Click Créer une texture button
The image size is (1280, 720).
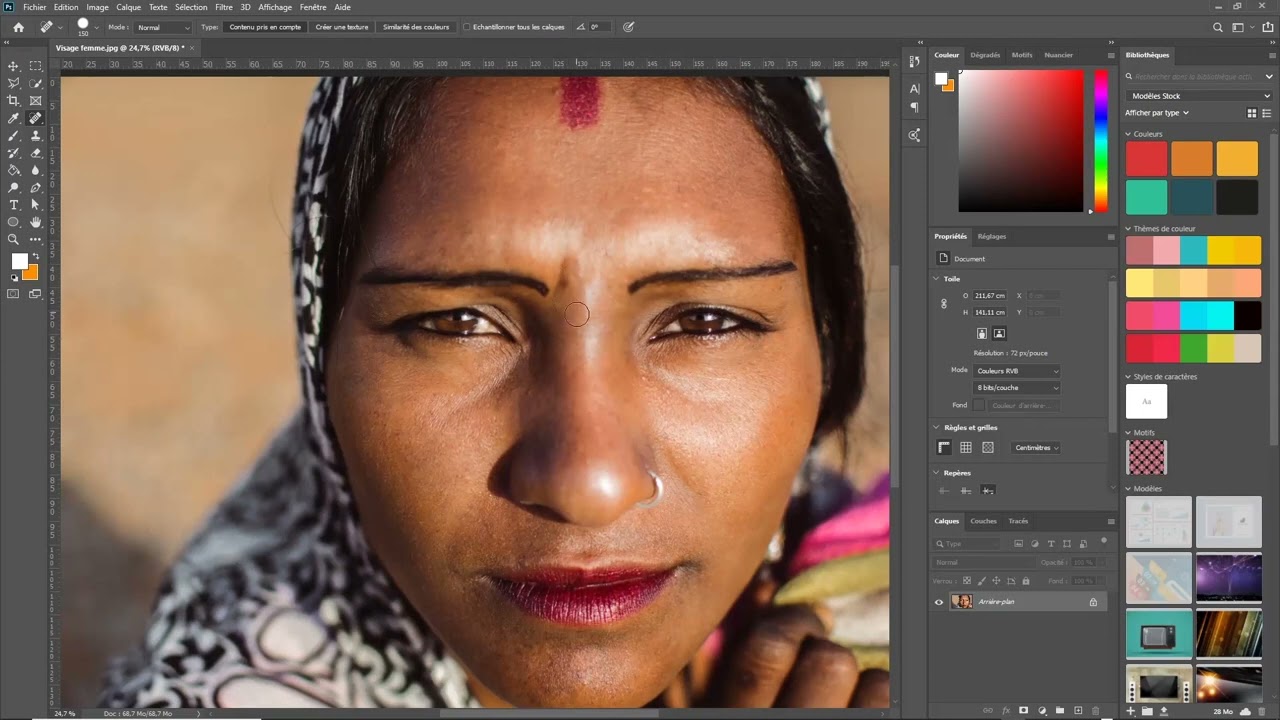coord(342,27)
